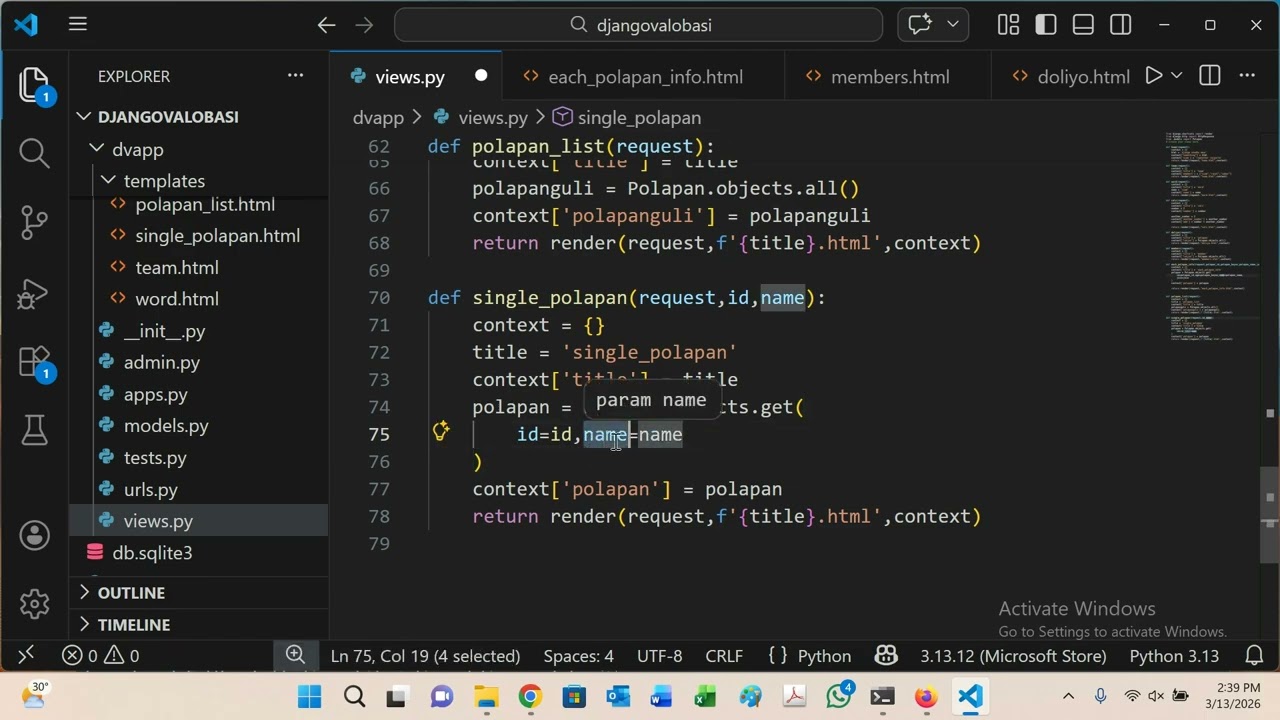The width and height of the screenshot is (1280, 720).
Task: Select interpreter 3.13.12 (Microsoft Store)
Action: click(1013, 656)
